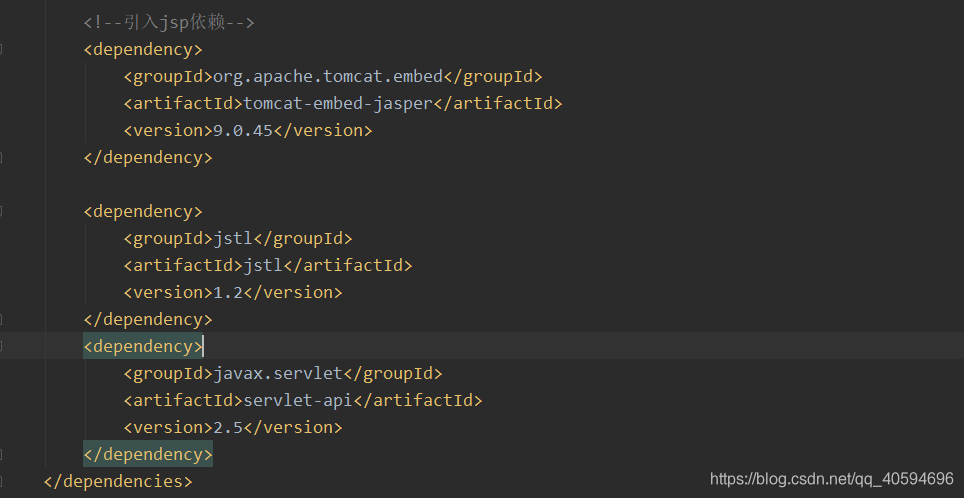Click the servlet-api artifactId value
964x498 pixels.
point(298,401)
